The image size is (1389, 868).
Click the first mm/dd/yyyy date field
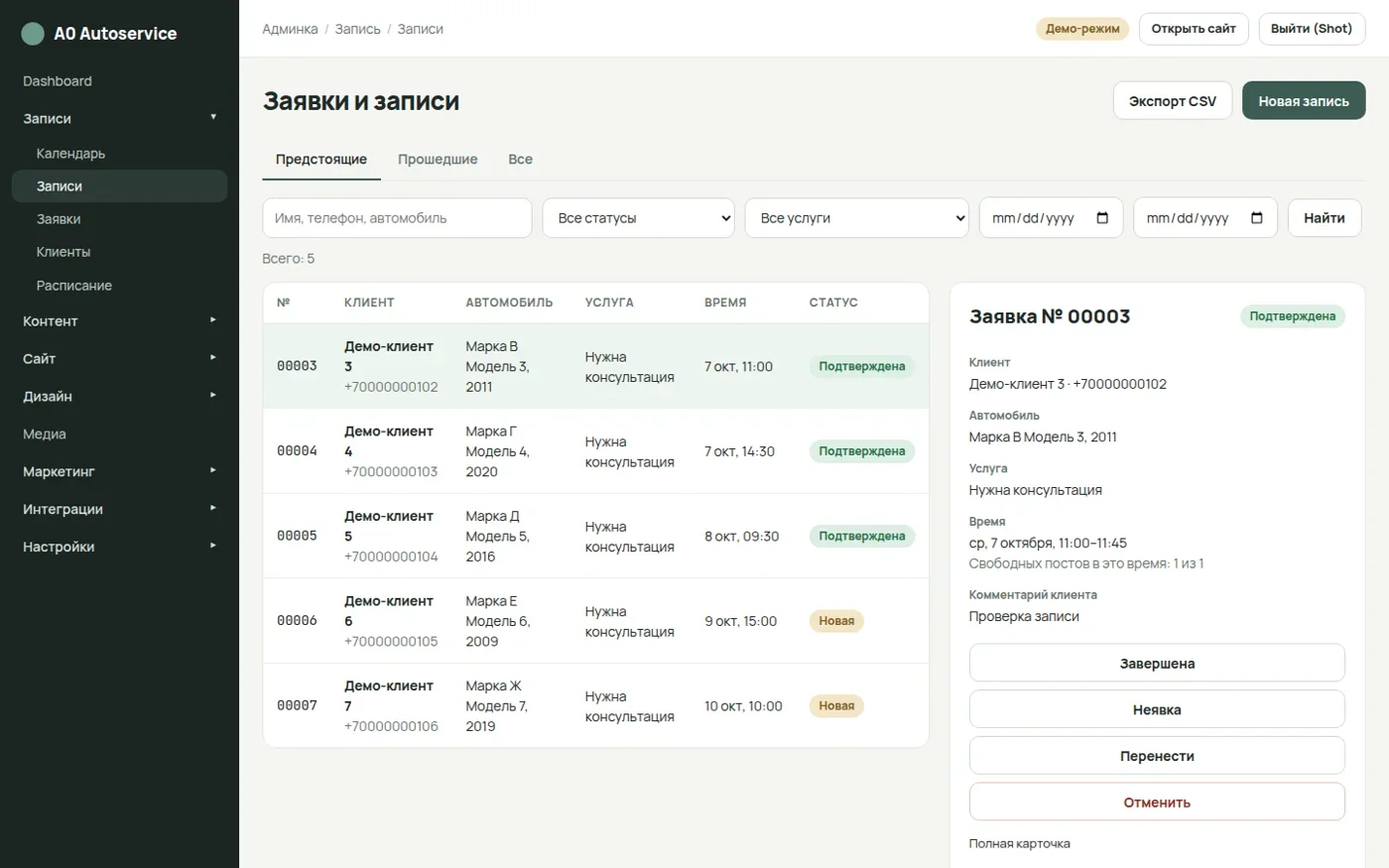click(1051, 218)
